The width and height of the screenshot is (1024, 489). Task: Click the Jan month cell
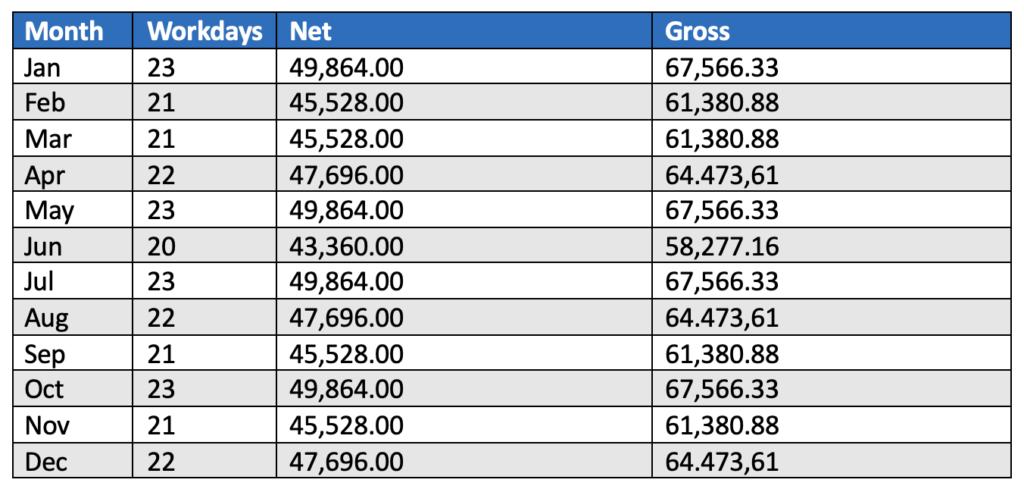tap(43, 67)
